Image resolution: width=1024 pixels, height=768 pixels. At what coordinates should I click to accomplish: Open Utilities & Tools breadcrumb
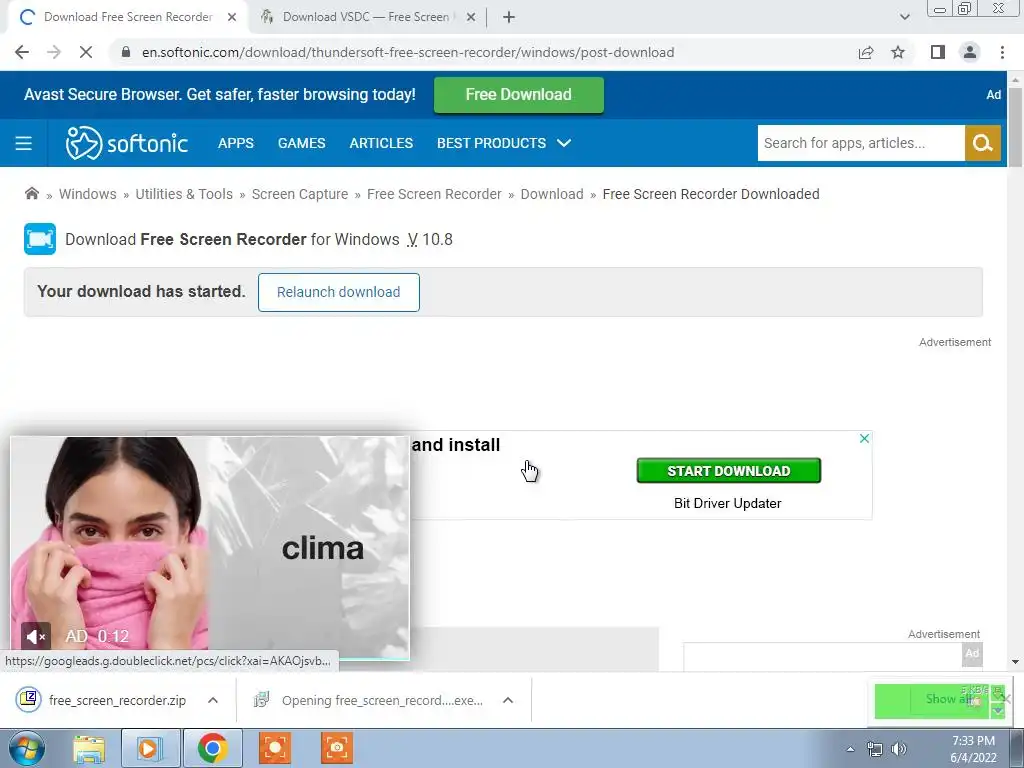pos(184,194)
